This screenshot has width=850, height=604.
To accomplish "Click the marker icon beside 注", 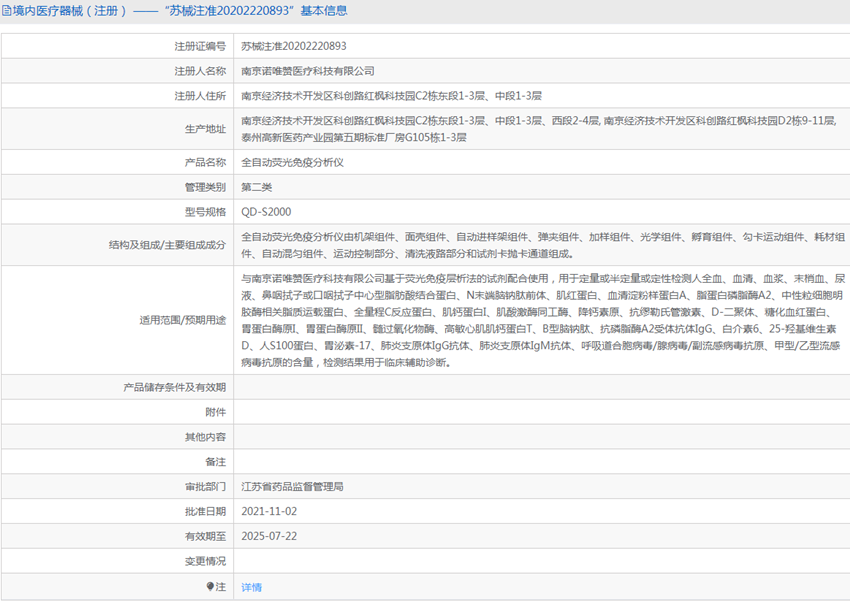I will (210, 587).
